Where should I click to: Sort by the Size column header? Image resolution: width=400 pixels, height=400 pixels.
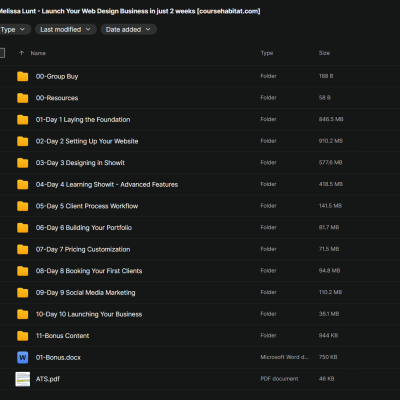[x=324, y=53]
